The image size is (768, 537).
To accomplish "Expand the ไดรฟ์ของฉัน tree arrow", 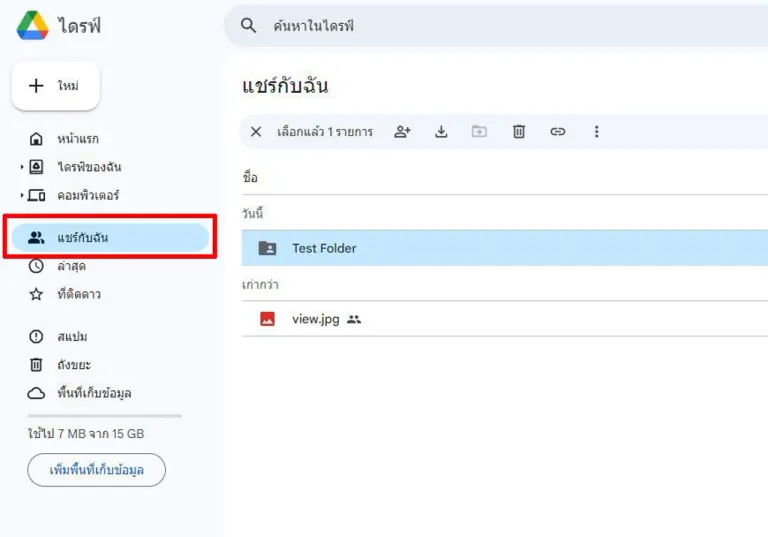I will point(22,167).
